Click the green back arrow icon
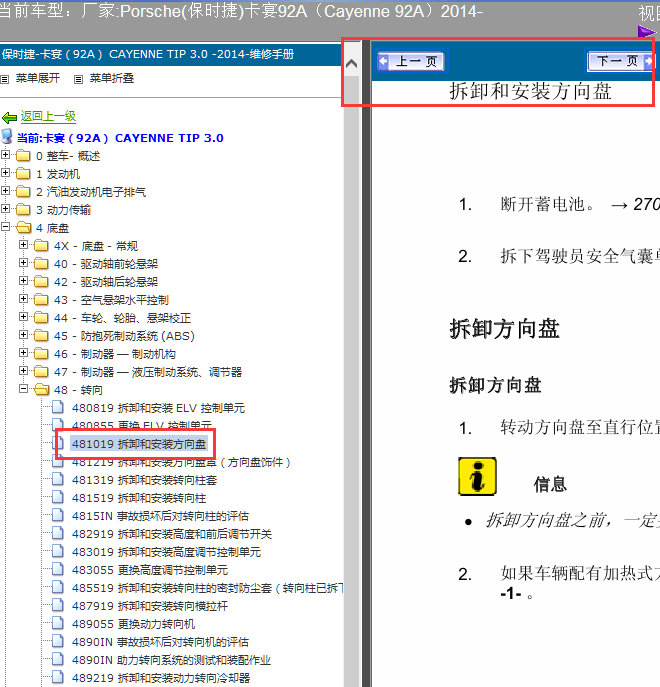 [x=9, y=117]
